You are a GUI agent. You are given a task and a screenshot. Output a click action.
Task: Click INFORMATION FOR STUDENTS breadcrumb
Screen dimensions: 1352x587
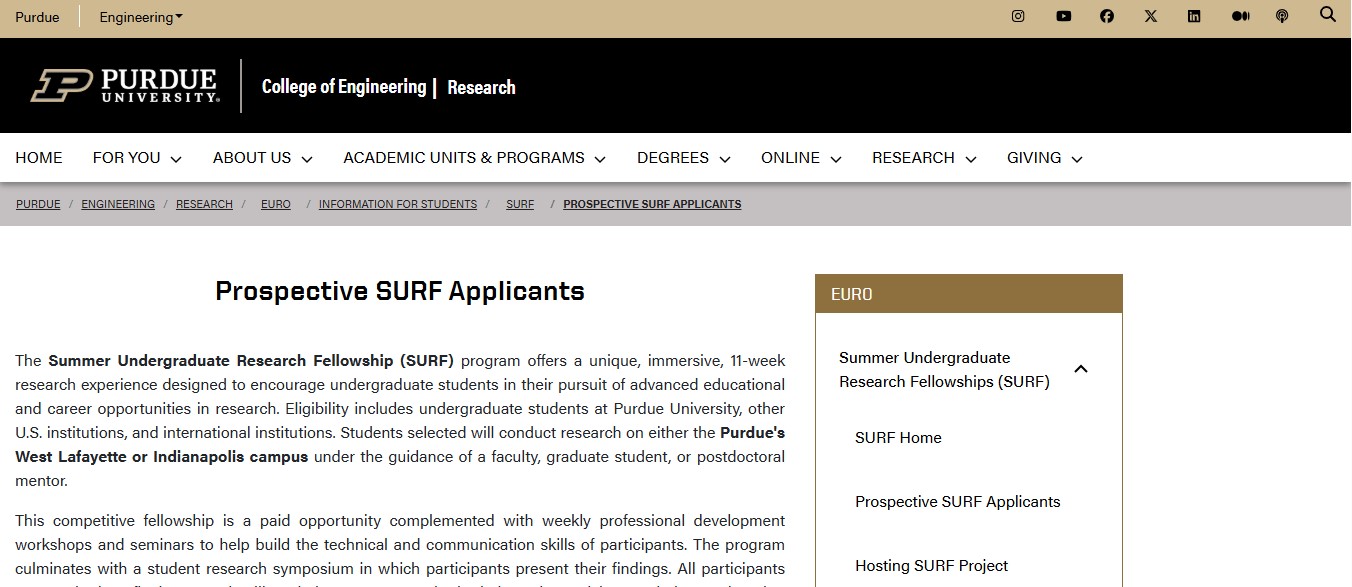click(x=397, y=204)
